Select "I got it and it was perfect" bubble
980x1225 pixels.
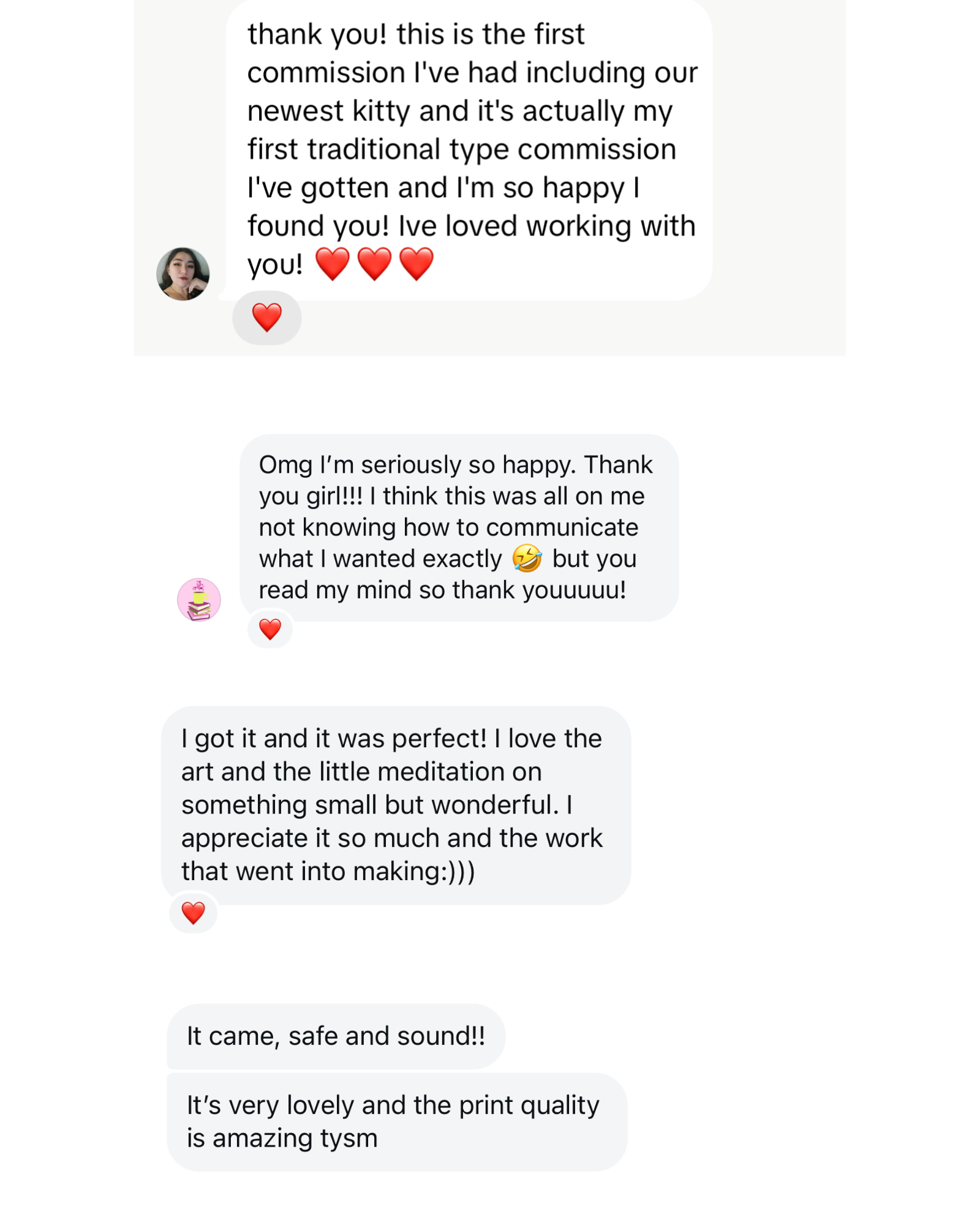tap(395, 805)
